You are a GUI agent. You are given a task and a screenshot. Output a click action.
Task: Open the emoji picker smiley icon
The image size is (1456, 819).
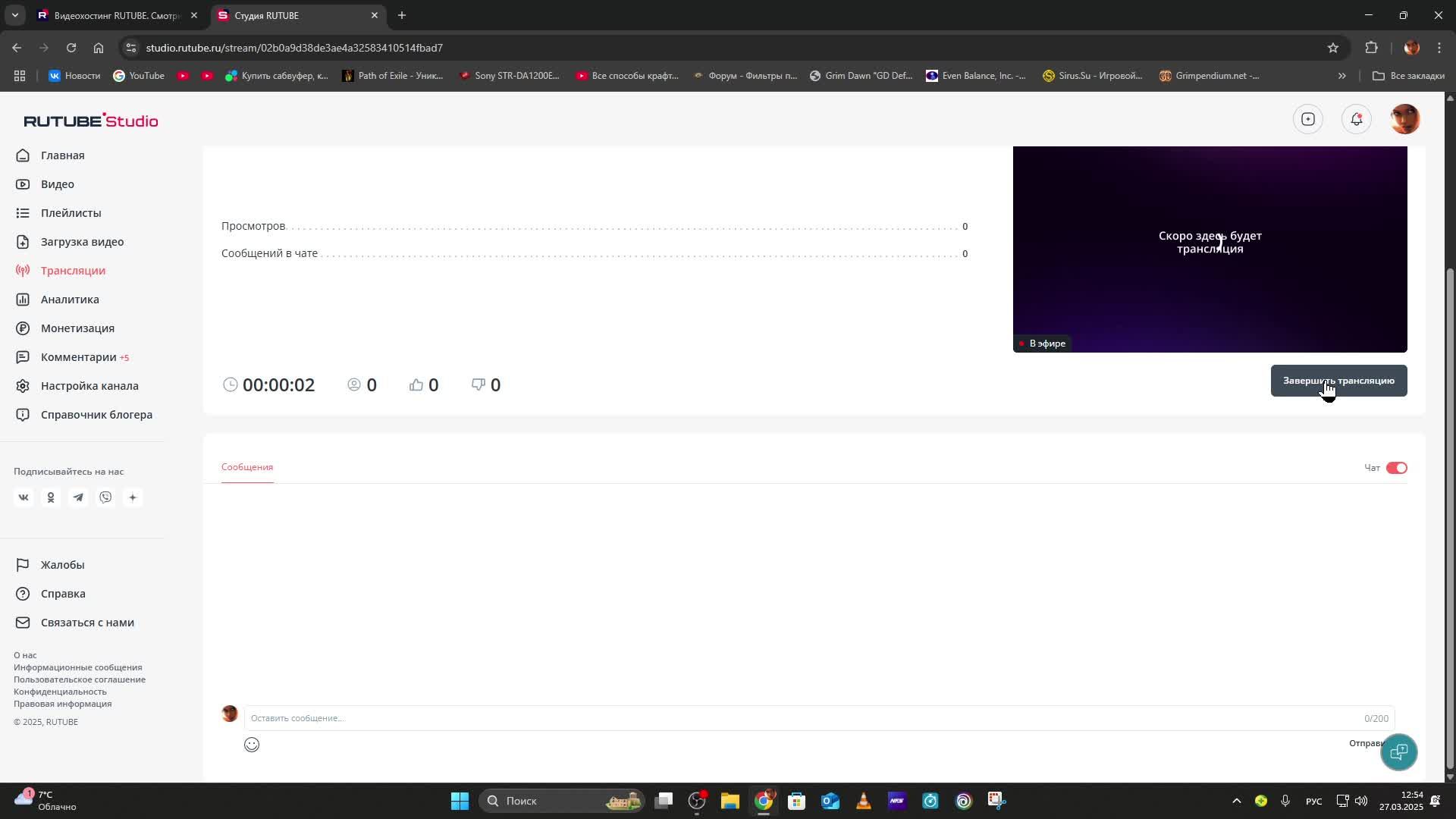(252, 745)
